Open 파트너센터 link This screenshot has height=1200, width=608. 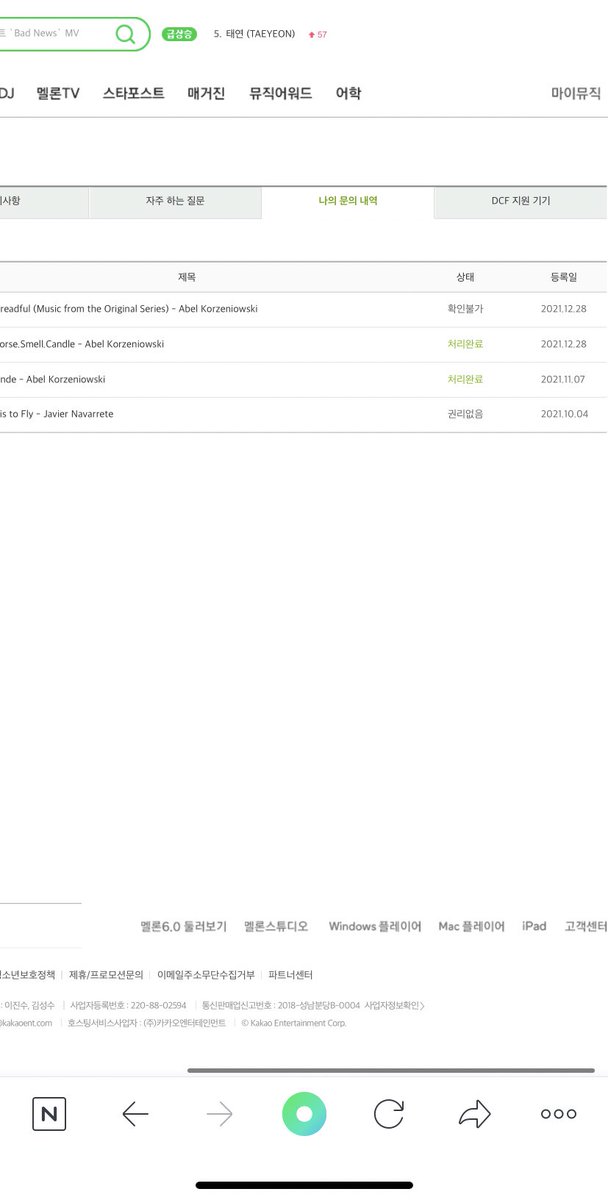(291, 974)
